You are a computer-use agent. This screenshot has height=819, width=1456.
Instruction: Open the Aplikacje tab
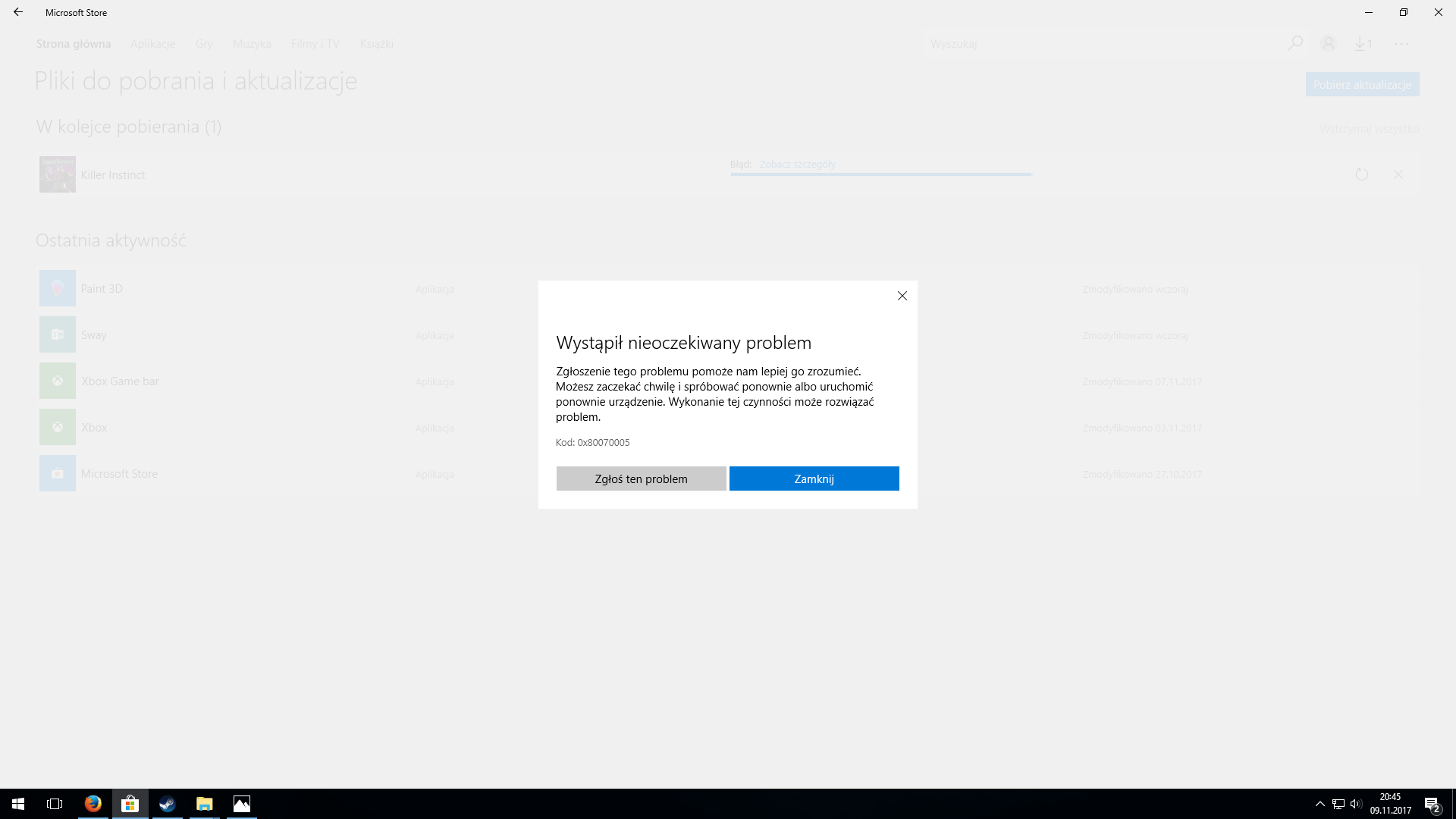click(152, 43)
